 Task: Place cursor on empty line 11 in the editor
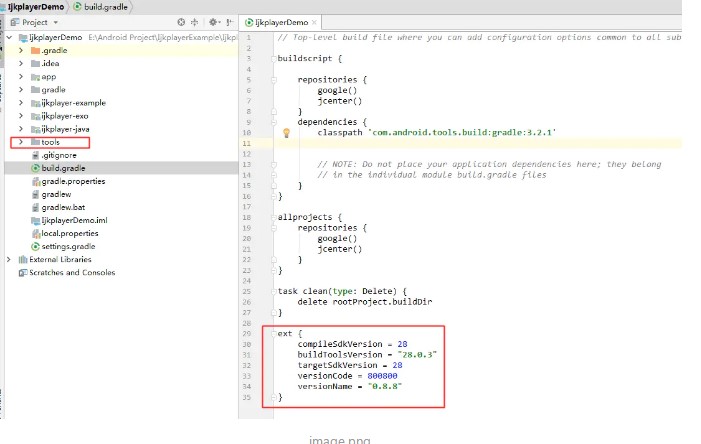click(450, 144)
